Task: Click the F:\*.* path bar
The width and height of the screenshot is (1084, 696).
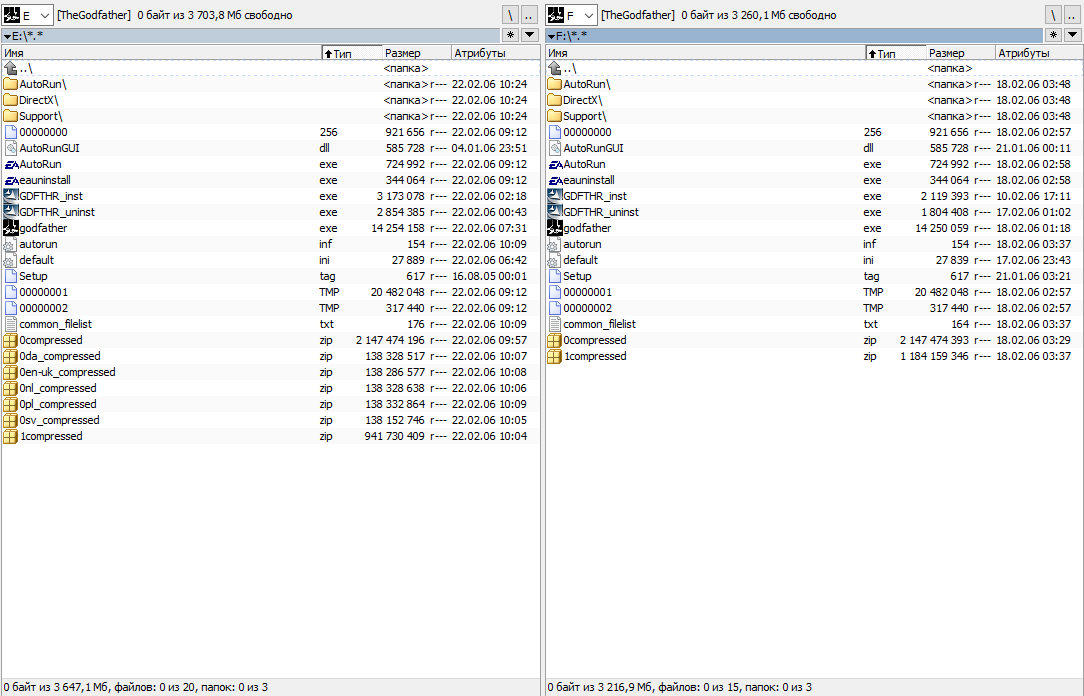Action: point(800,35)
